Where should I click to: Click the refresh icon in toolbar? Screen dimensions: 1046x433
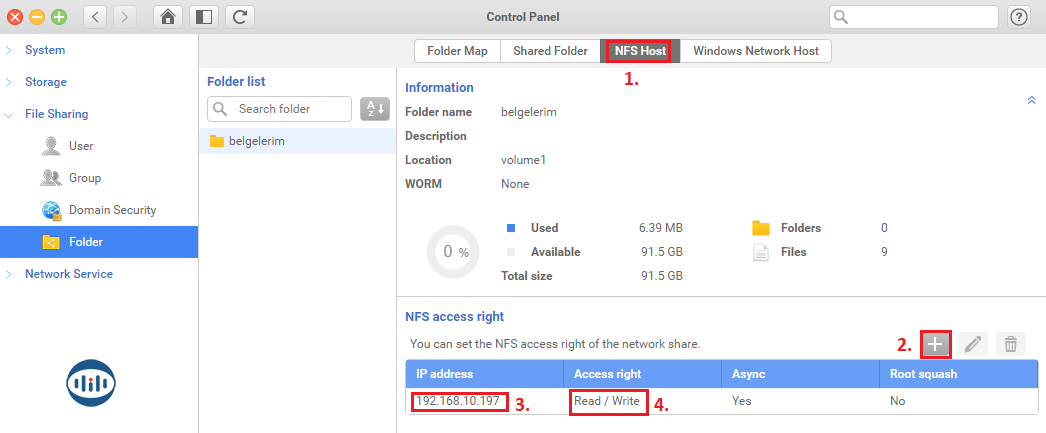238,17
